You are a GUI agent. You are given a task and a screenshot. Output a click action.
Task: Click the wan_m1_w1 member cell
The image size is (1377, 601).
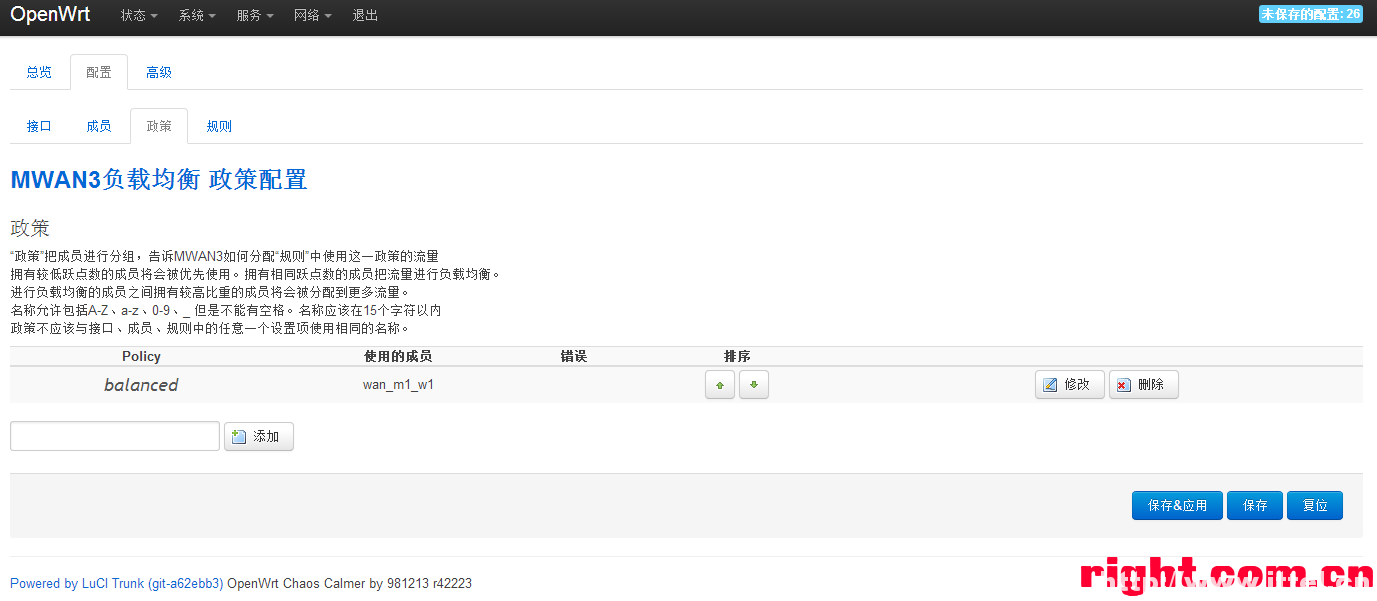tap(398, 385)
